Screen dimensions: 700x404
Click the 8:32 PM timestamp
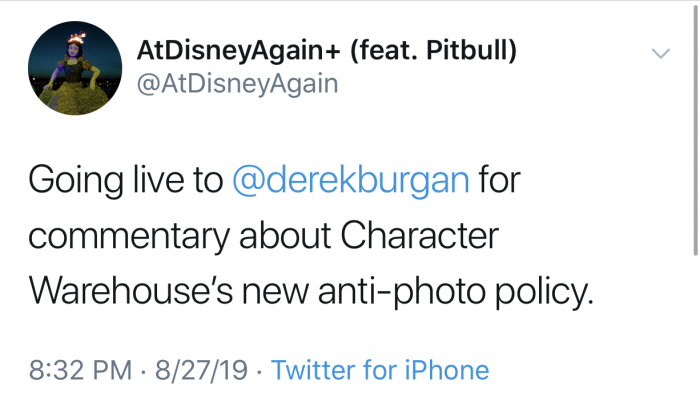click(80, 370)
